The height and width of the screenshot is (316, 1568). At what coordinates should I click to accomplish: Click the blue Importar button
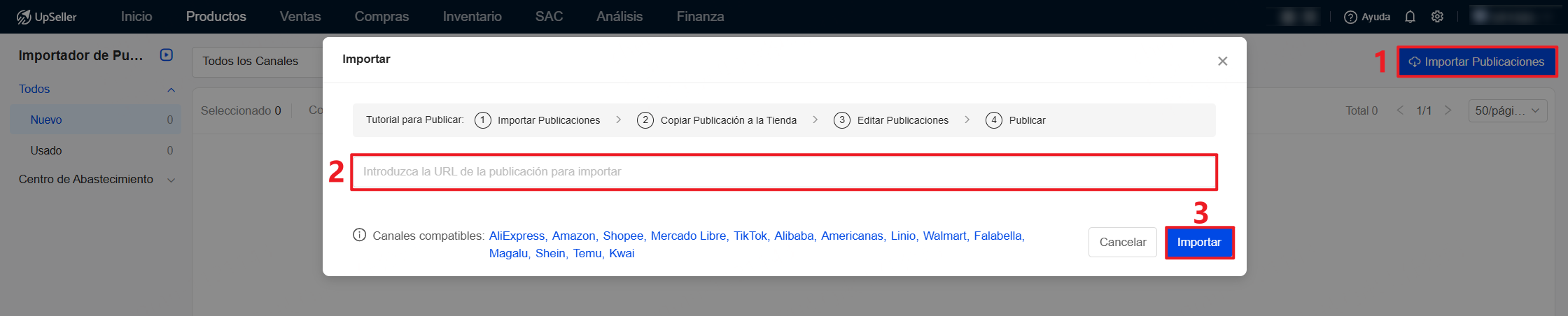tap(1199, 242)
